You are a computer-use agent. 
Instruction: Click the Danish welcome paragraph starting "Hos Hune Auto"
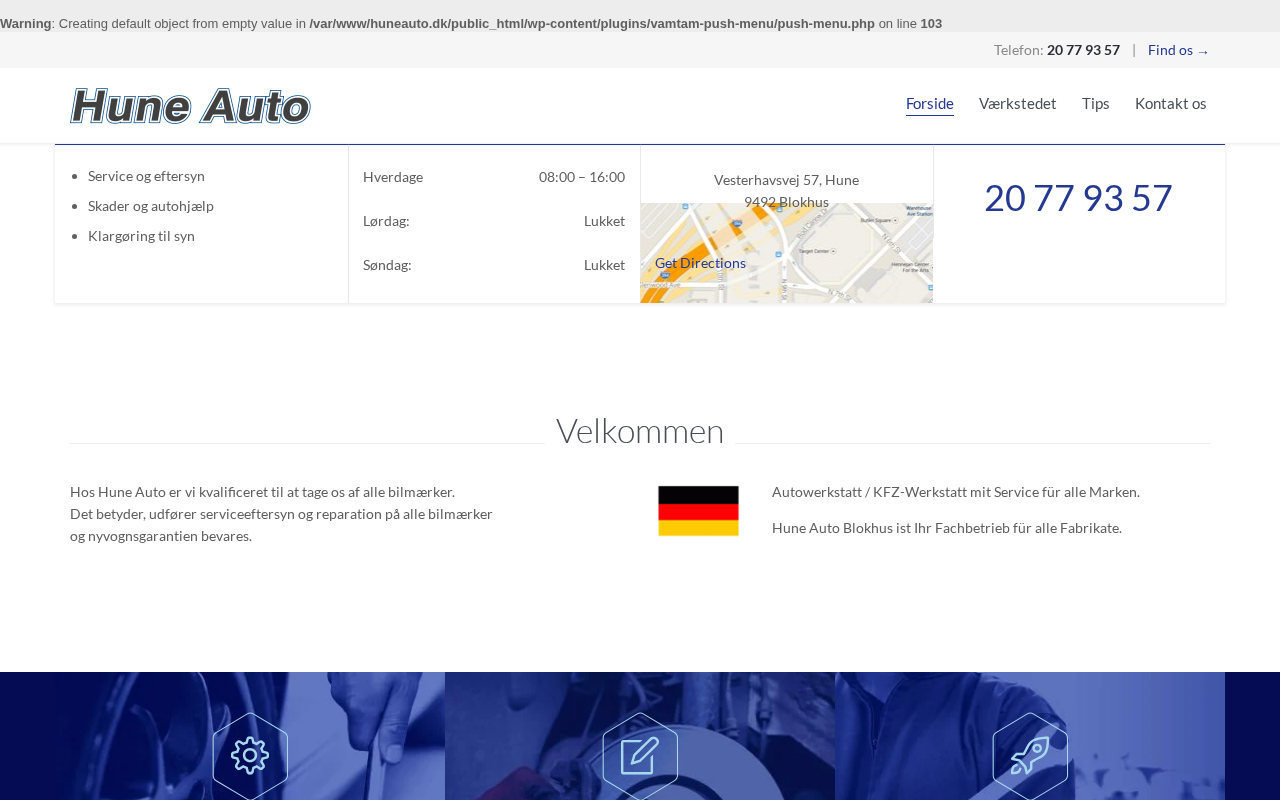(x=282, y=514)
